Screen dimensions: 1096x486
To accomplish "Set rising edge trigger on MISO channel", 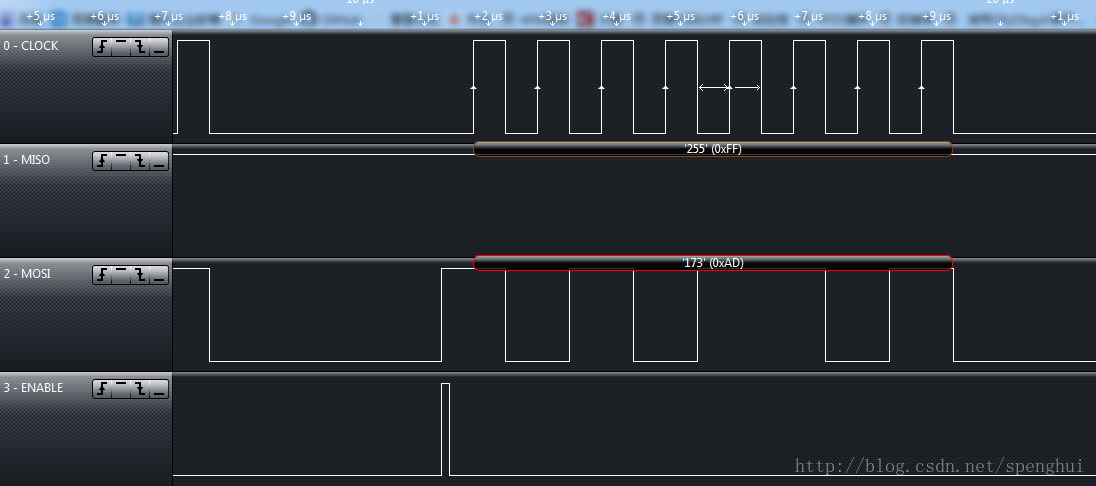I will click(103, 161).
